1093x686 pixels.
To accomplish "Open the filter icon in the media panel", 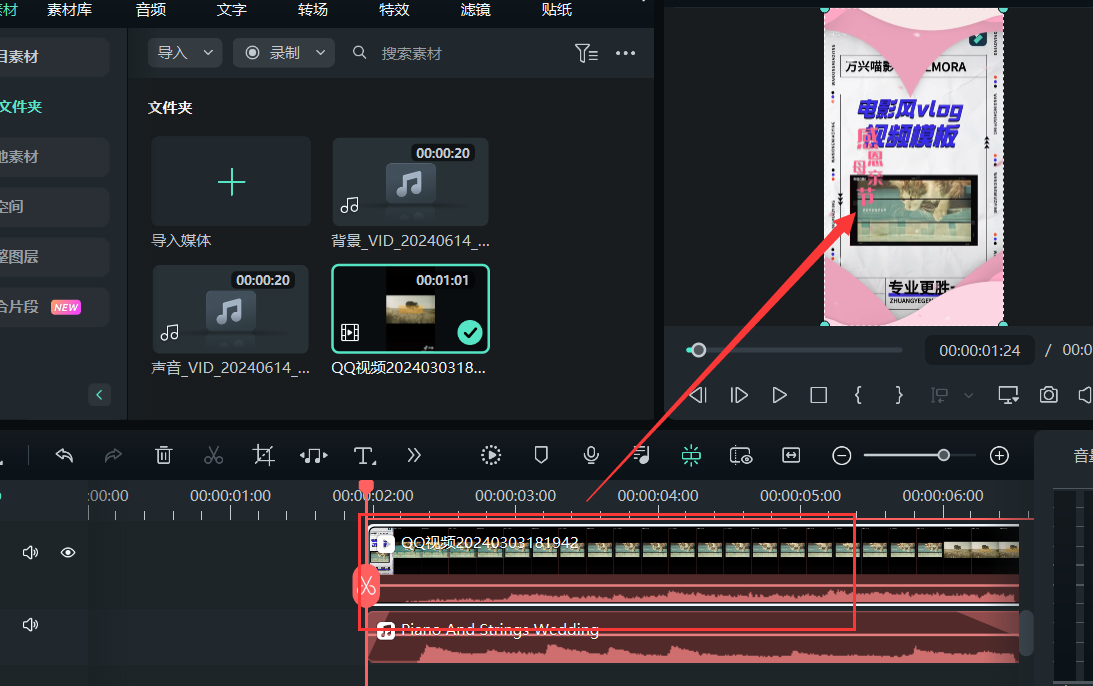I will tap(586, 53).
